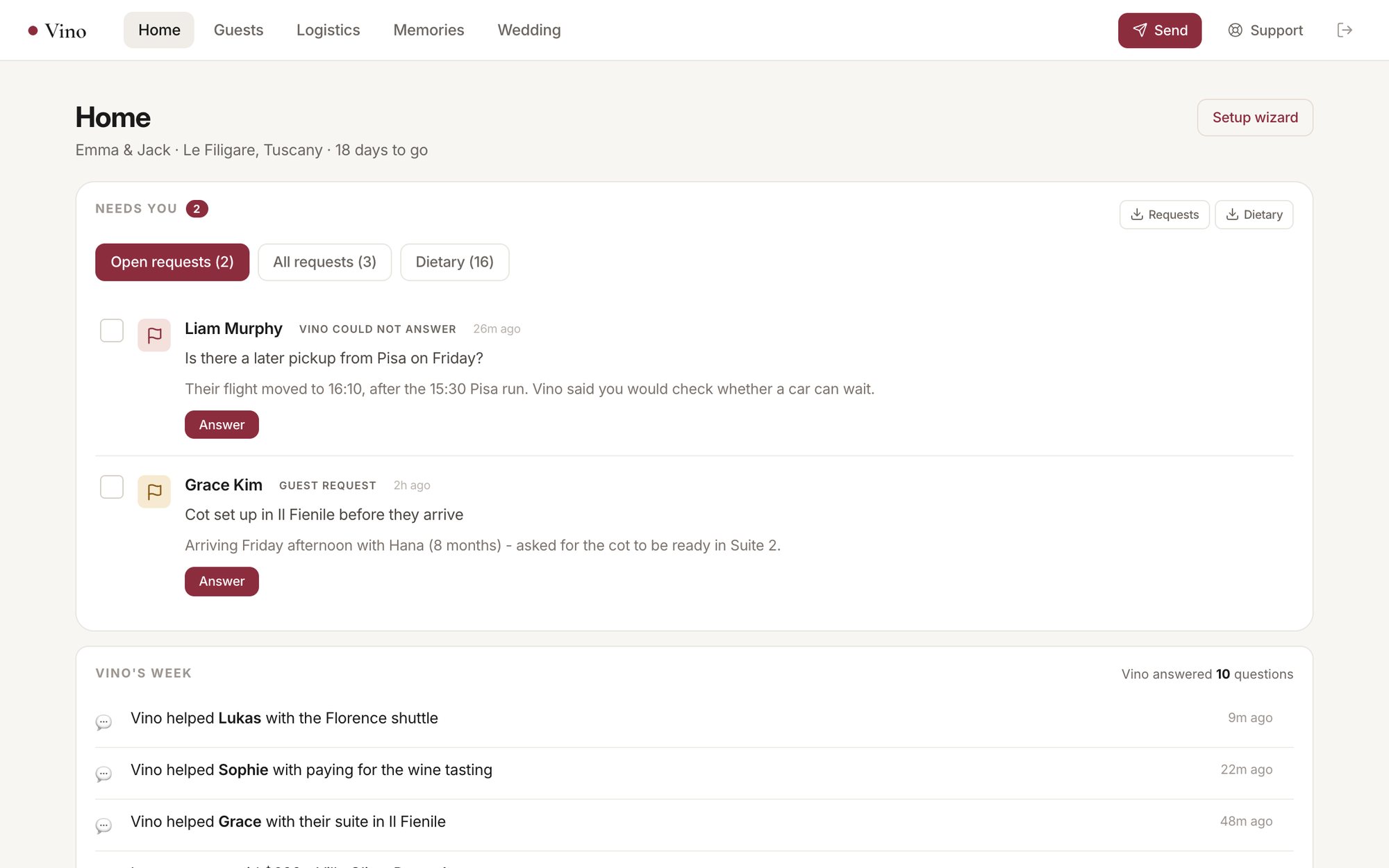Tick the checkbox for Liam Murphy's request
1389x868 pixels.
coord(112,331)
